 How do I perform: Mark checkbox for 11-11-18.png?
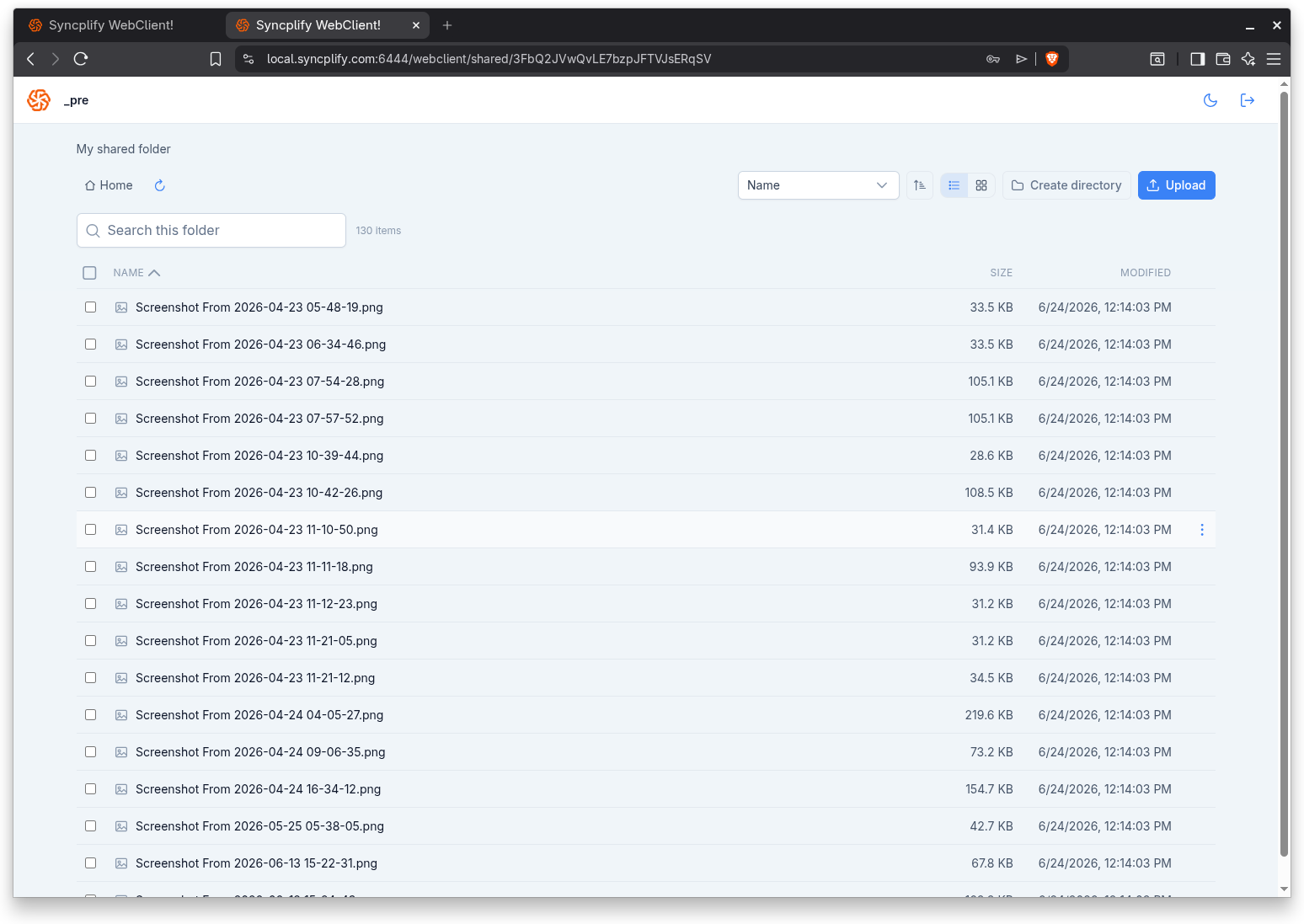[90, 567]
